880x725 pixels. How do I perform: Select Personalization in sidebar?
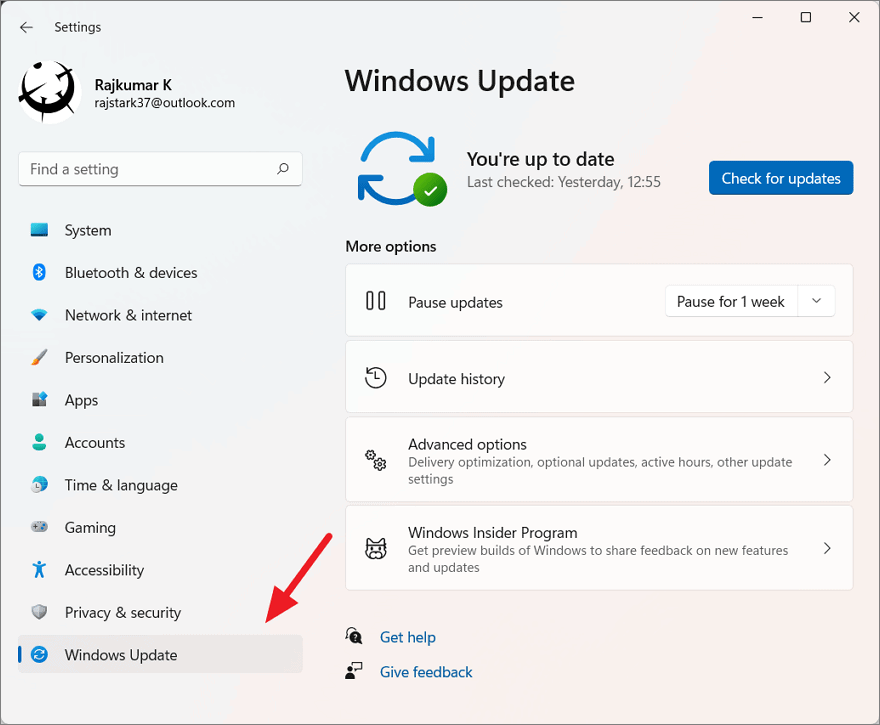(161, 358)
